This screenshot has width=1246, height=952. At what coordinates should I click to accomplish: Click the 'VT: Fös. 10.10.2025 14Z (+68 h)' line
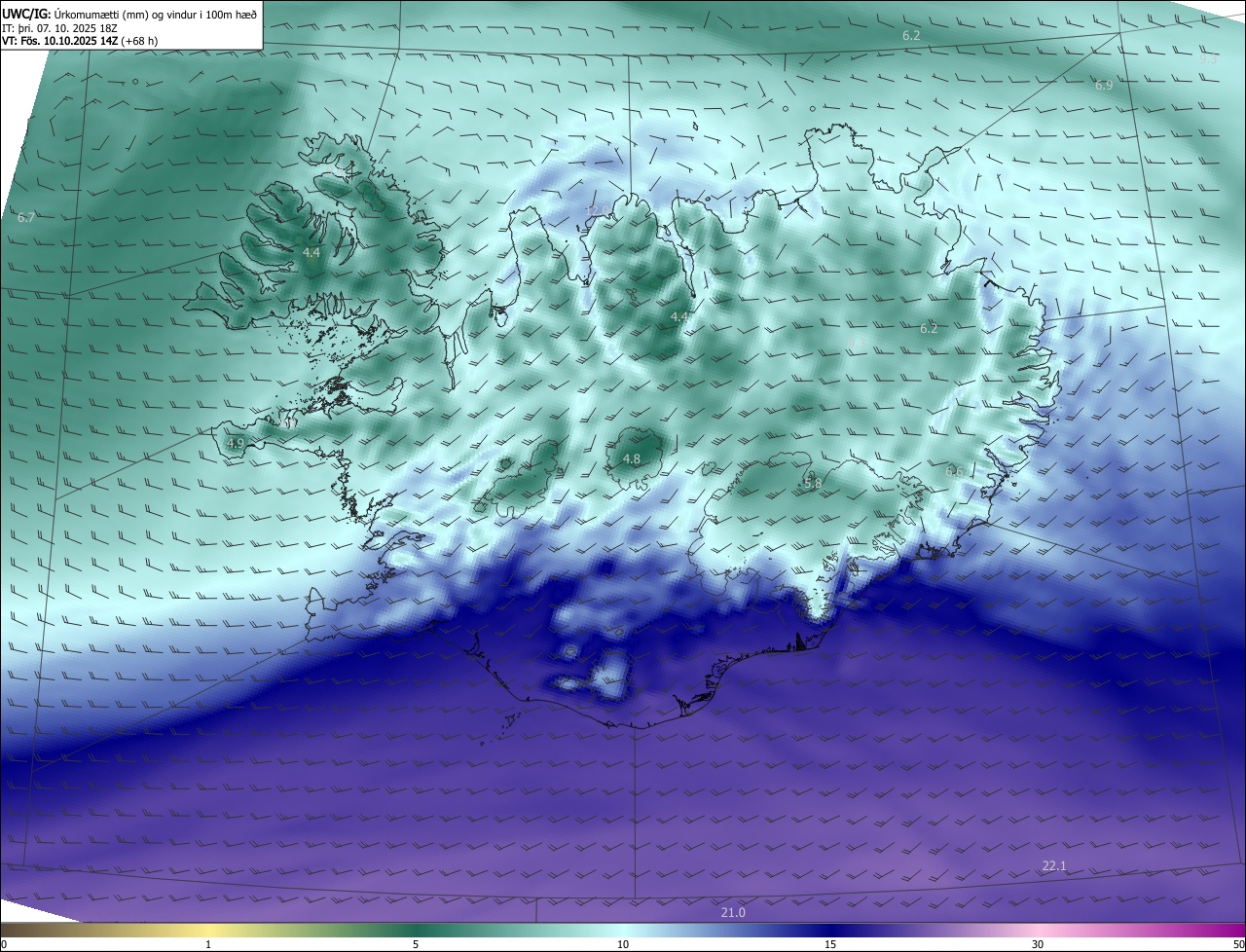pyautogui.click(x=80, y=41)
